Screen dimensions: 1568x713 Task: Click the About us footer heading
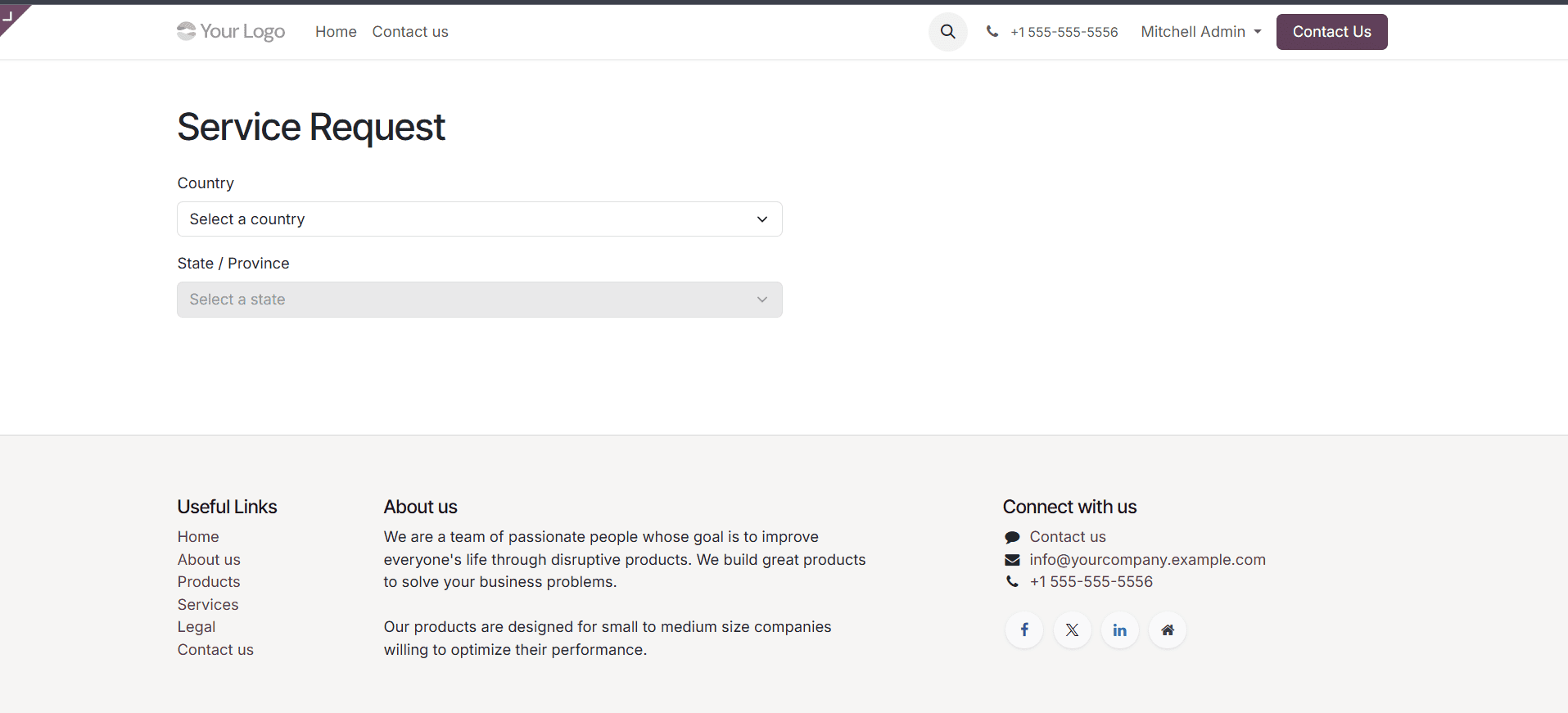[420, 507]
